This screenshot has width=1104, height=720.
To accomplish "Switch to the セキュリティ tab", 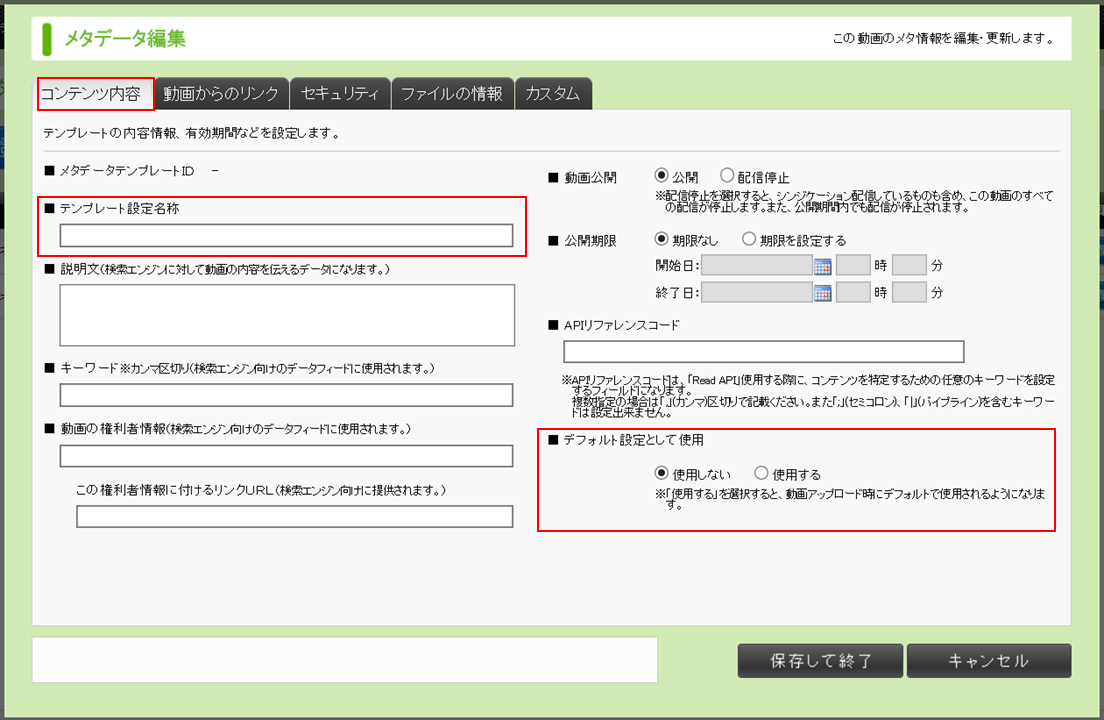I will tap(340, 94).
